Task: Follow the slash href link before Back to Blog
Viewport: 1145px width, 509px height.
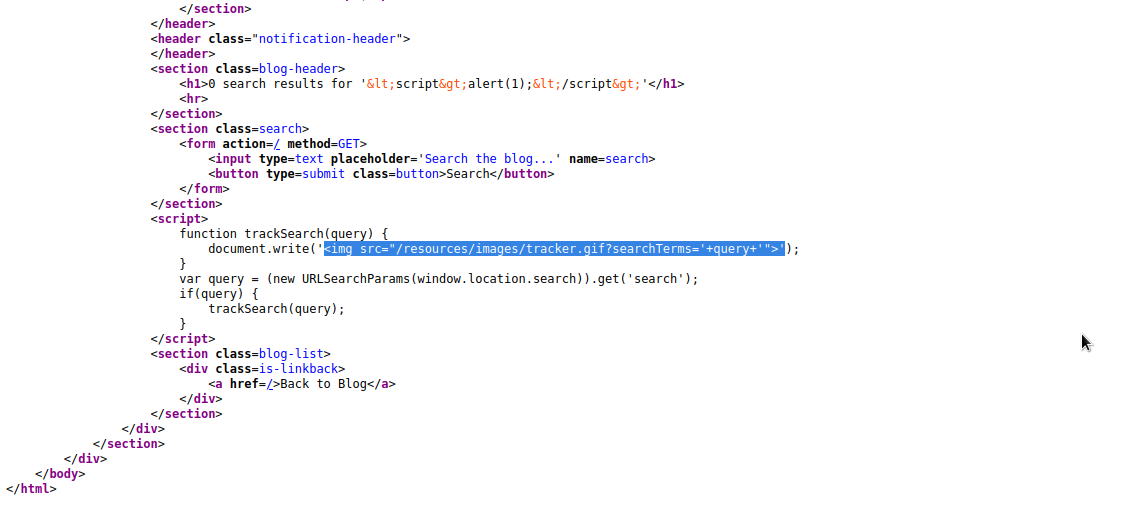Action: (x=269, y=384)
